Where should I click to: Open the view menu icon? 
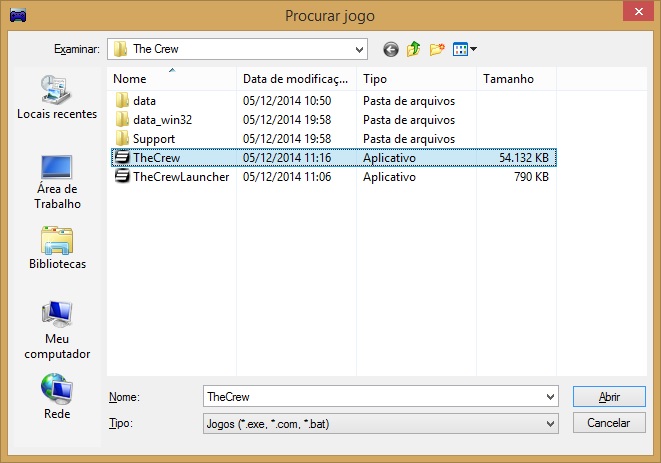click(464, 49)
